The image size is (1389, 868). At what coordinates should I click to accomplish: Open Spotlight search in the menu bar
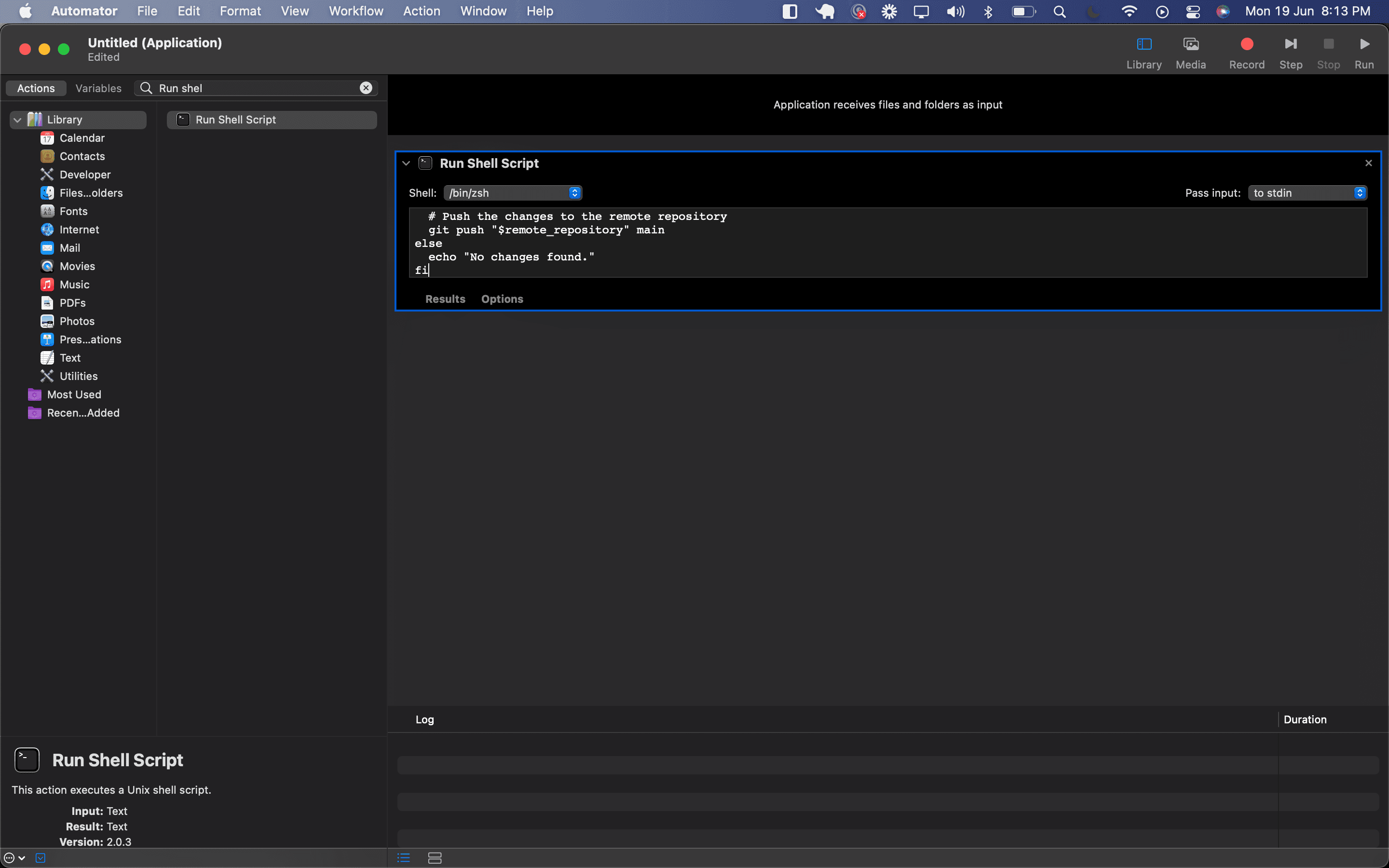pos(1060,12)
